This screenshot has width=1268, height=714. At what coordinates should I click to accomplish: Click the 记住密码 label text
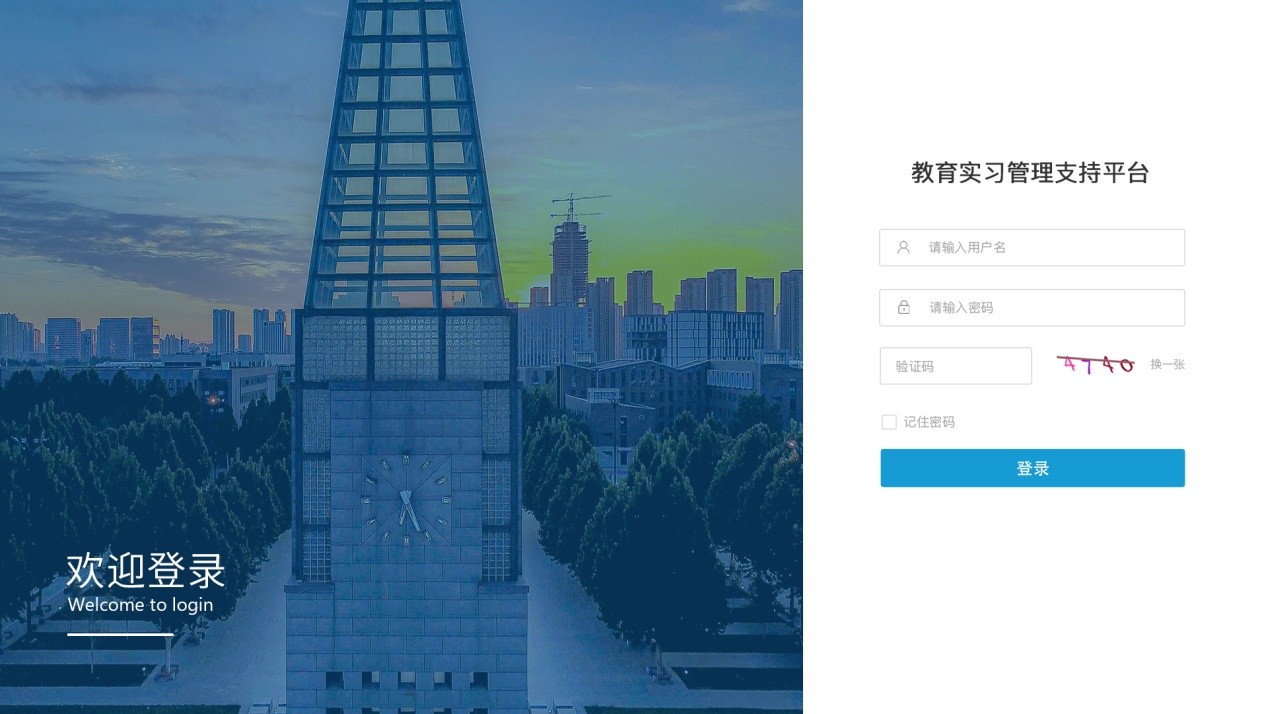coord(929,422)
